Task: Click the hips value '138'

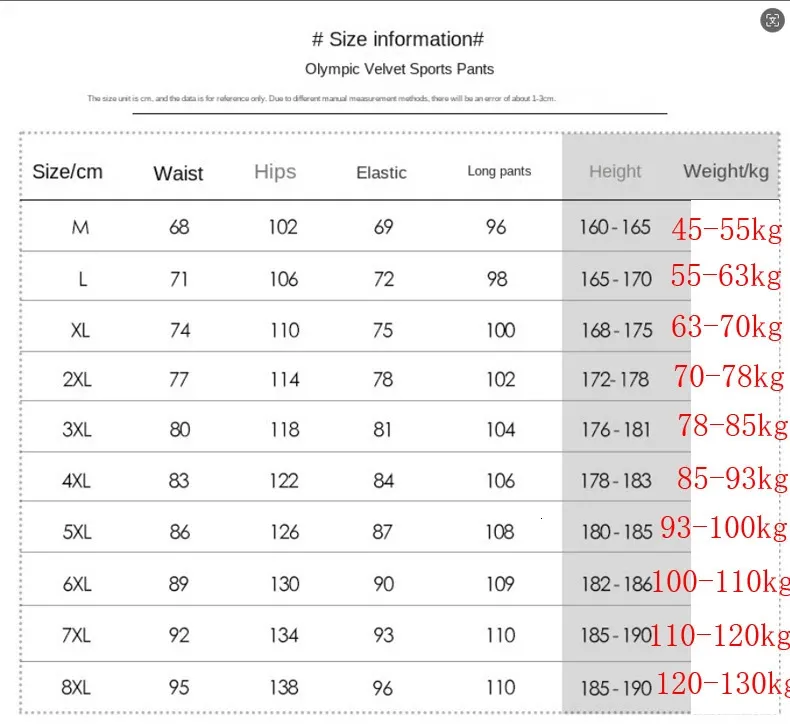Action: (284, 688)
